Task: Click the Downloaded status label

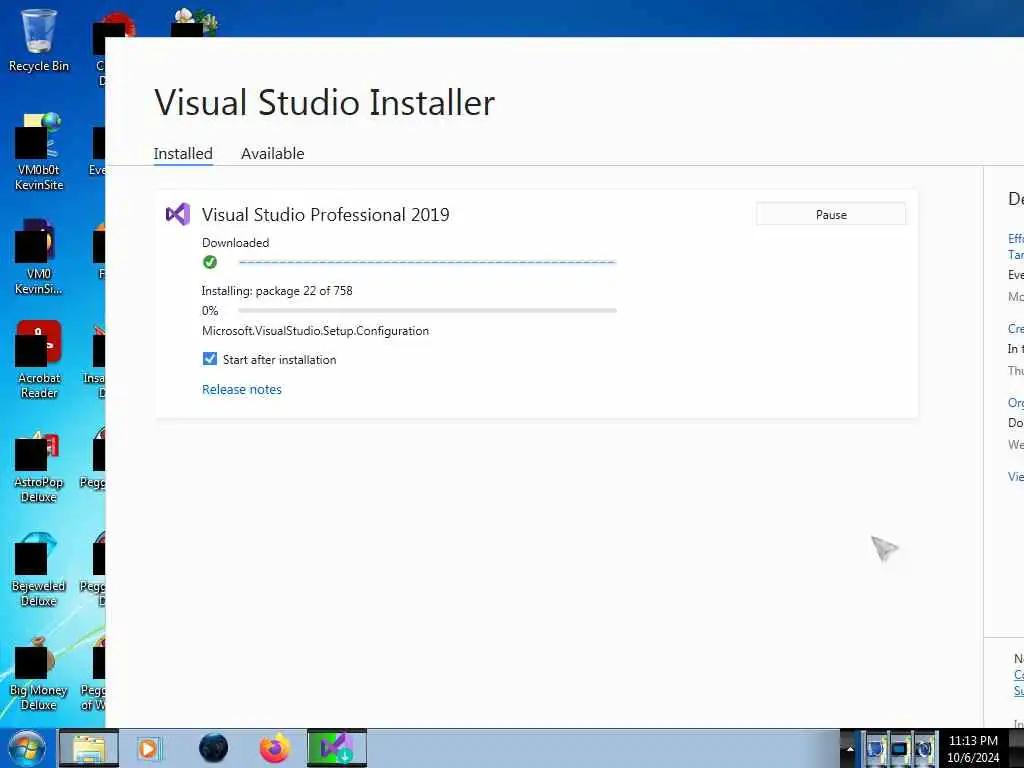Action: 235,242
